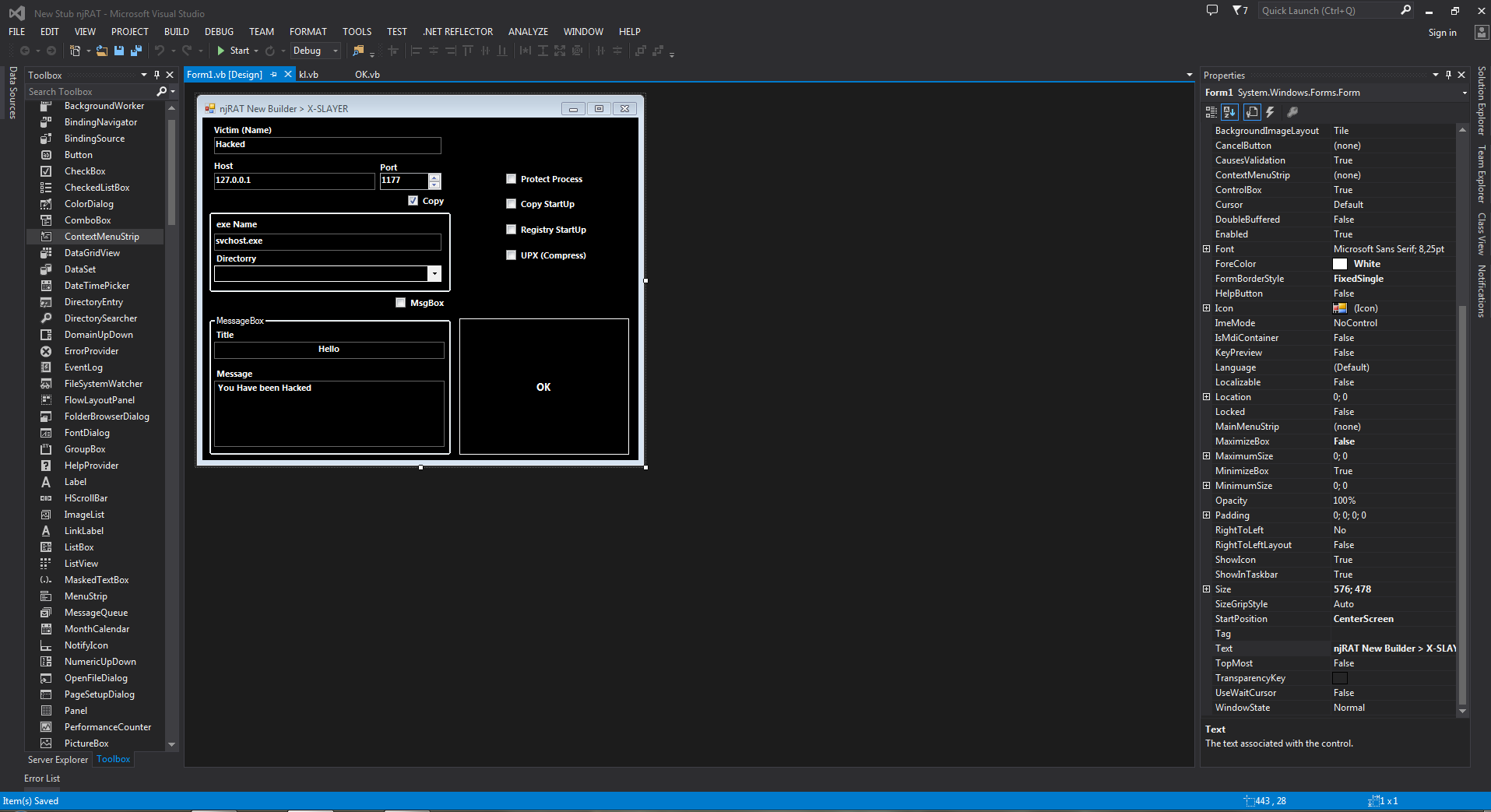Expand the Icon property node

[1207, 308]
